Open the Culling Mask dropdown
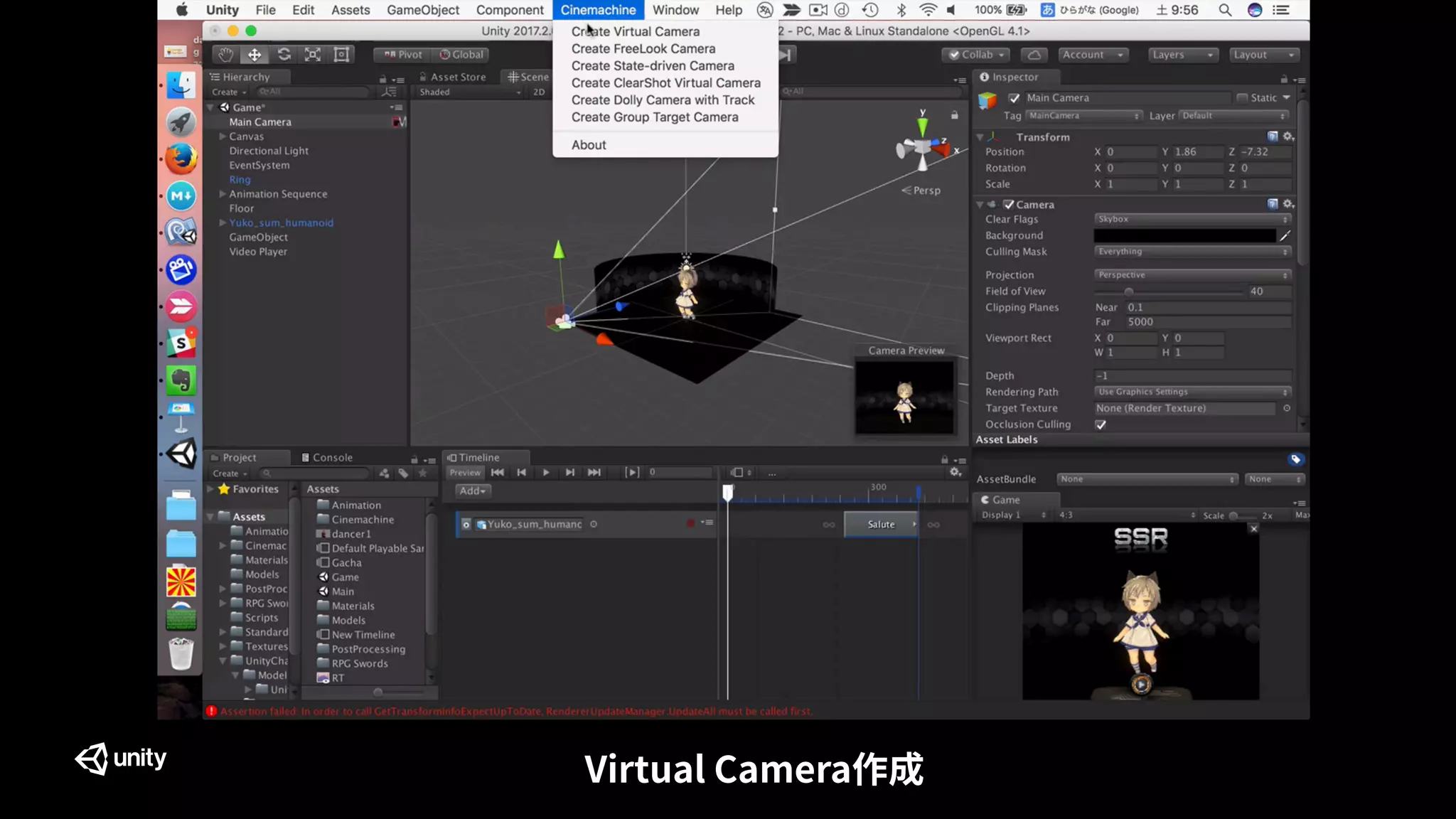1456x819 pixels. tap(1192, 252)
